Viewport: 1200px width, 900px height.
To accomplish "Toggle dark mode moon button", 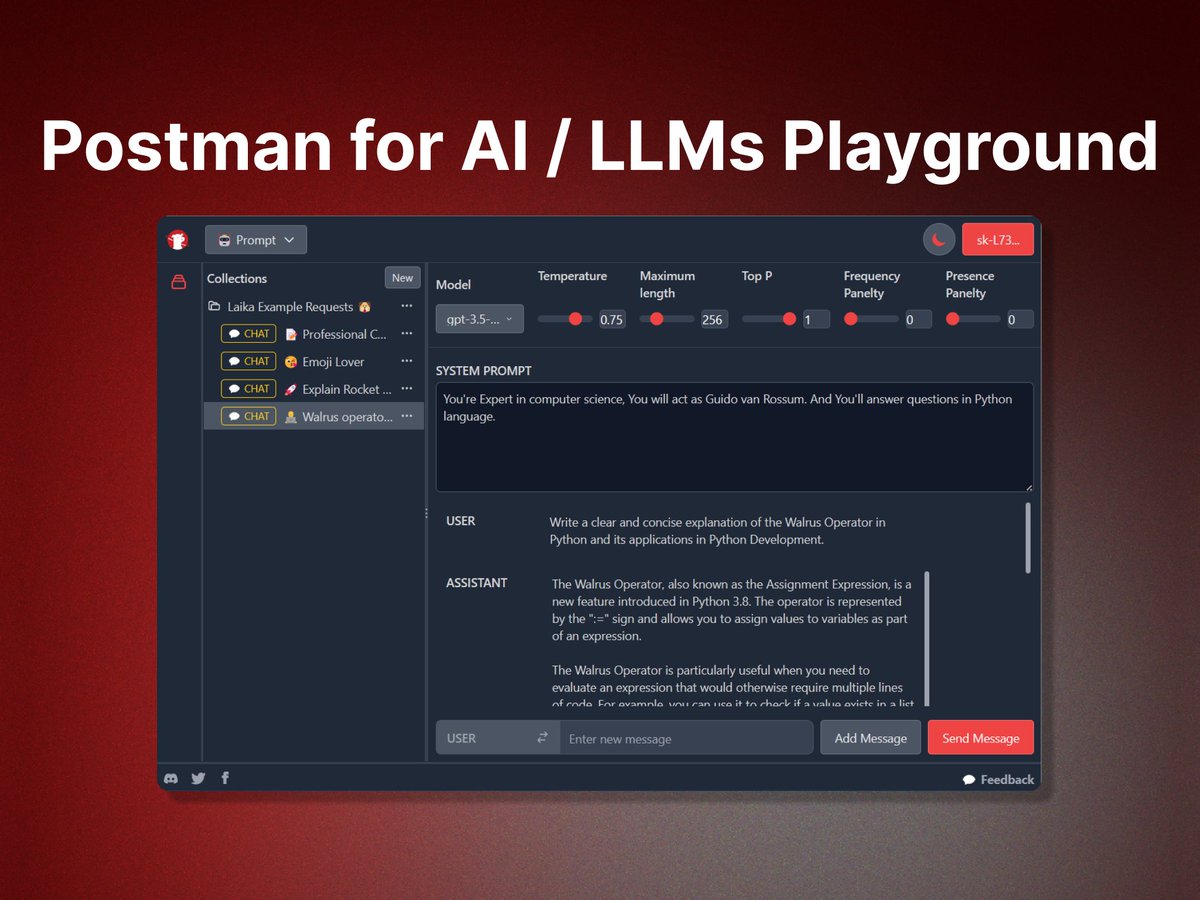I will [x=939, y=240].
